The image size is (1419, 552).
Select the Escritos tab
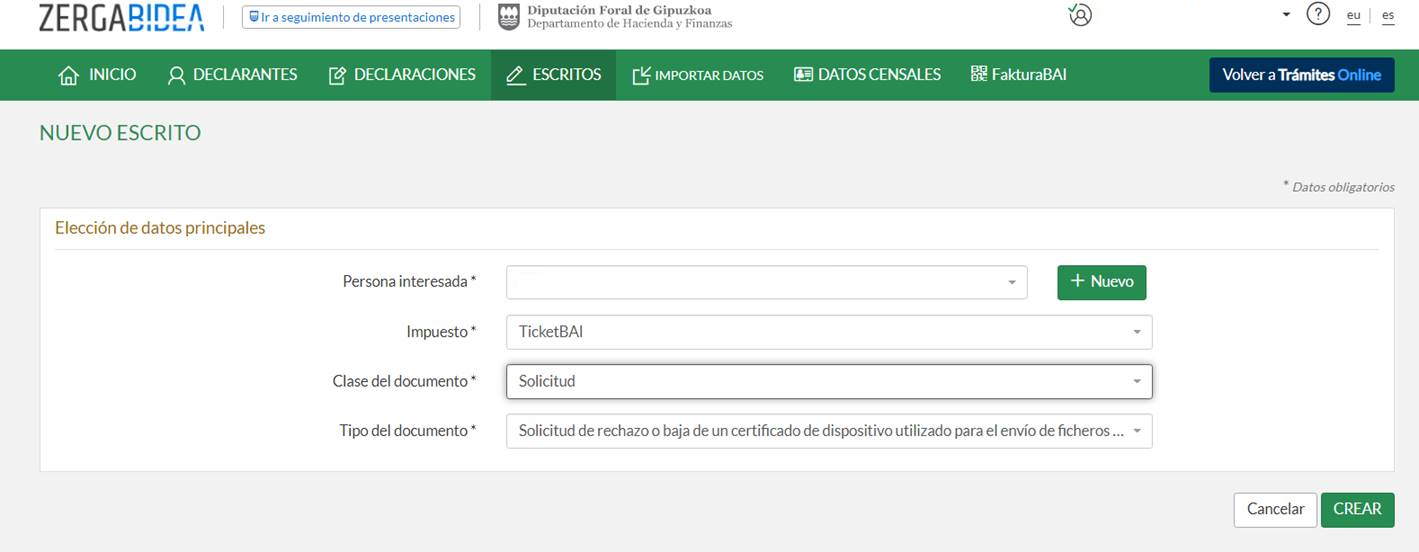[553, 75]
